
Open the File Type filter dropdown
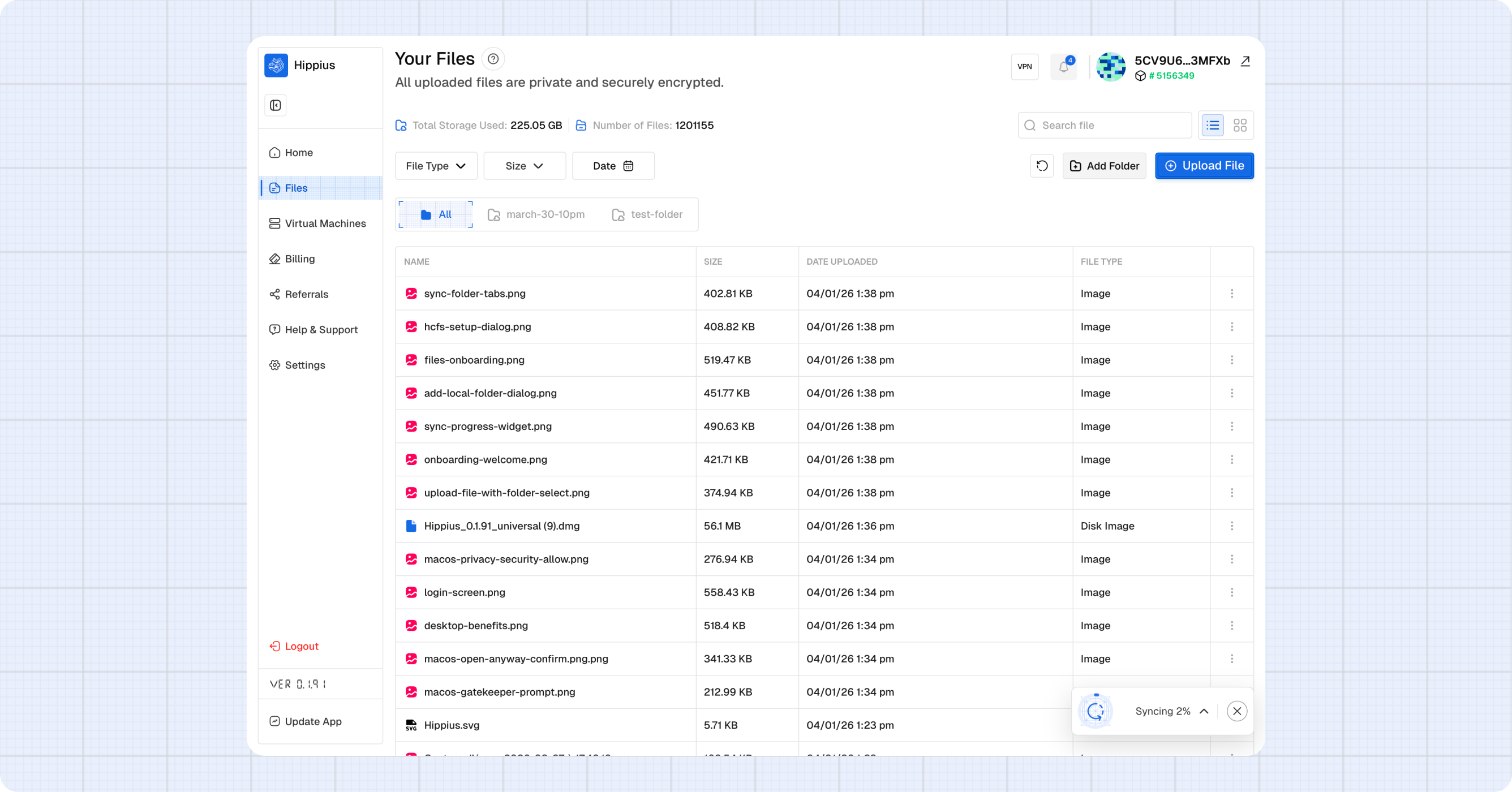tap(436, 166)
